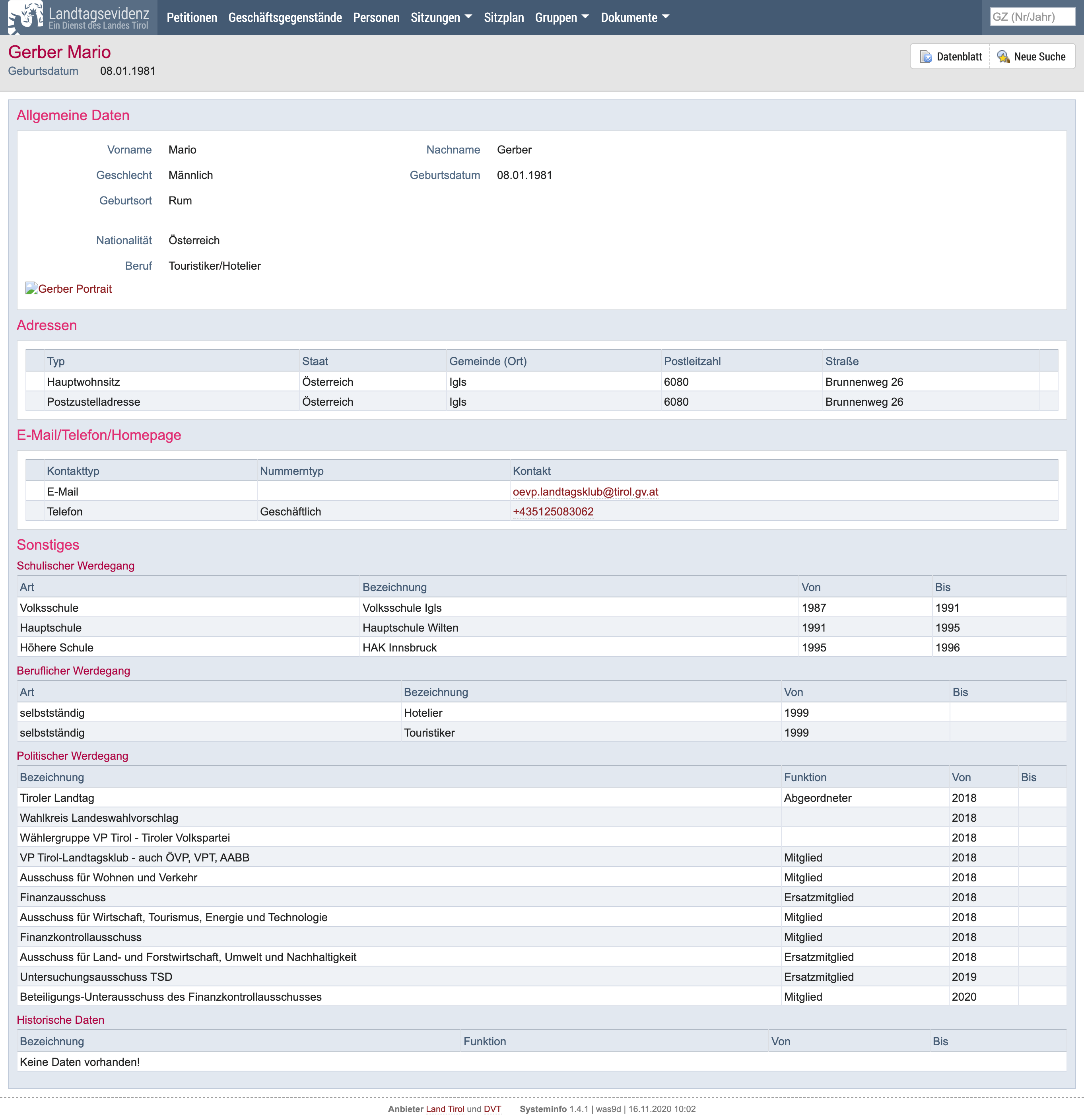Click the Landtagsevidenz title text
The height and width of the screenshot is (1120, 1084).
pos(98,13)
